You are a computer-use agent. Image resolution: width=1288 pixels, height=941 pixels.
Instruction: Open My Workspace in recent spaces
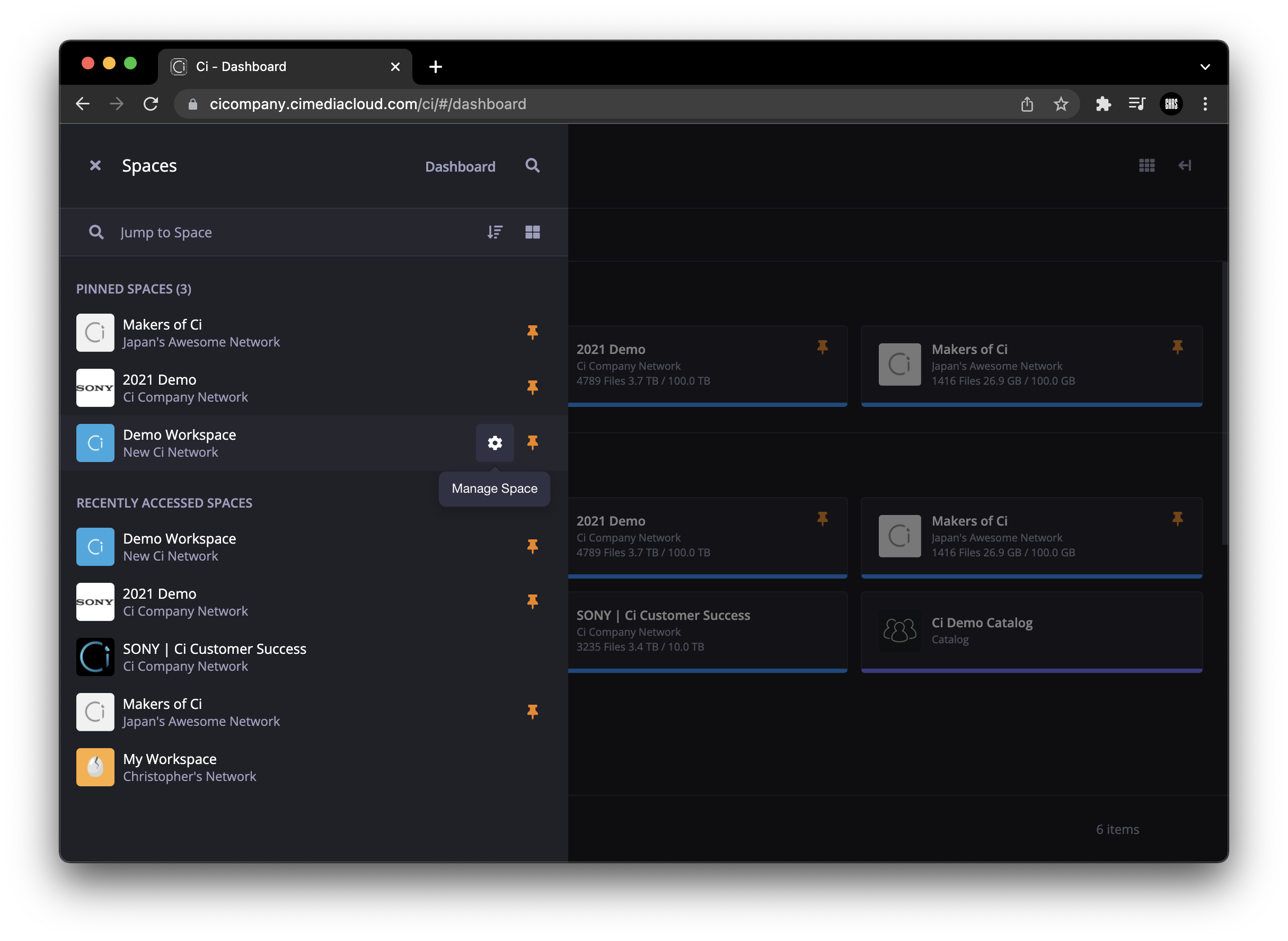pyautogui.click(x=313, y=768)
